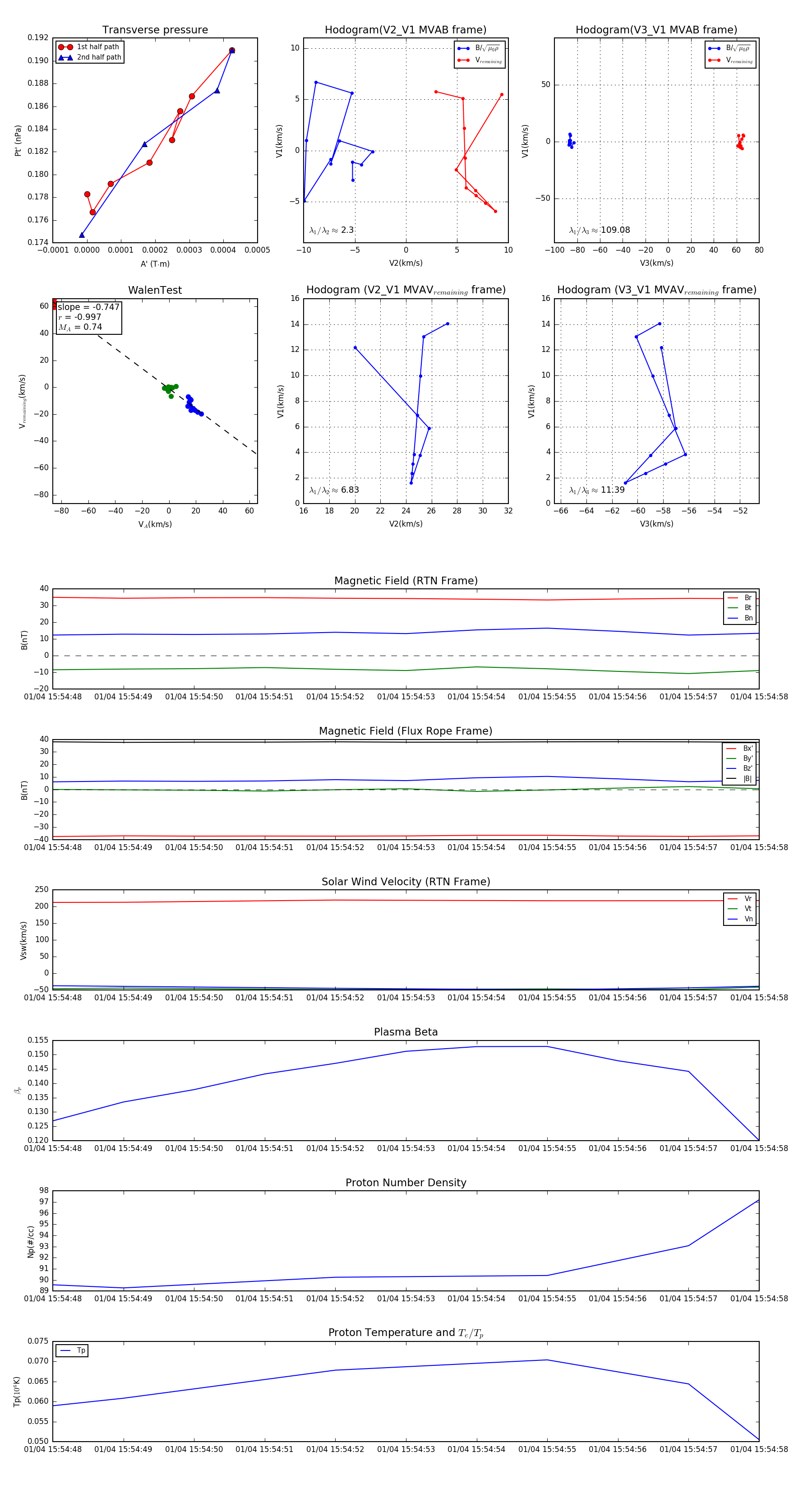This screenshot has width=812, height=1489.
Task: Click the green point cluster in the WalenTest plot
Action: [169, 389]
